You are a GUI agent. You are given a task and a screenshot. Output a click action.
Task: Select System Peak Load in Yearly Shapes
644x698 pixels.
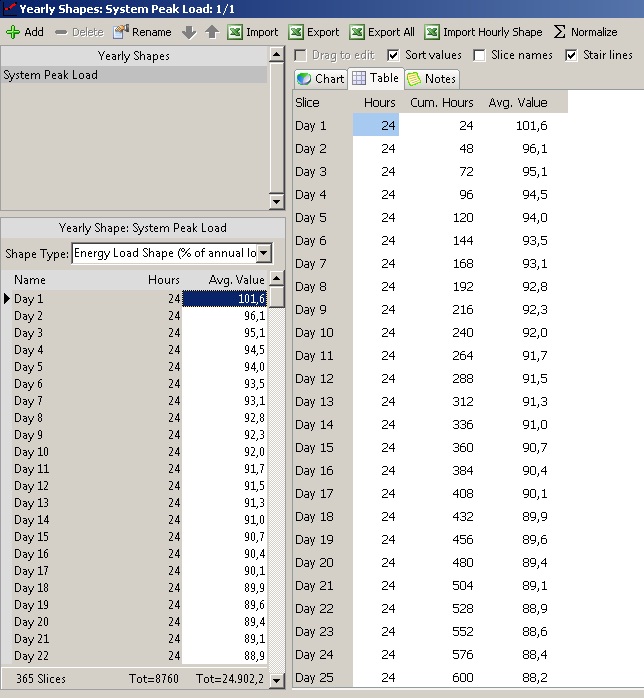click(x=50, y=75)
